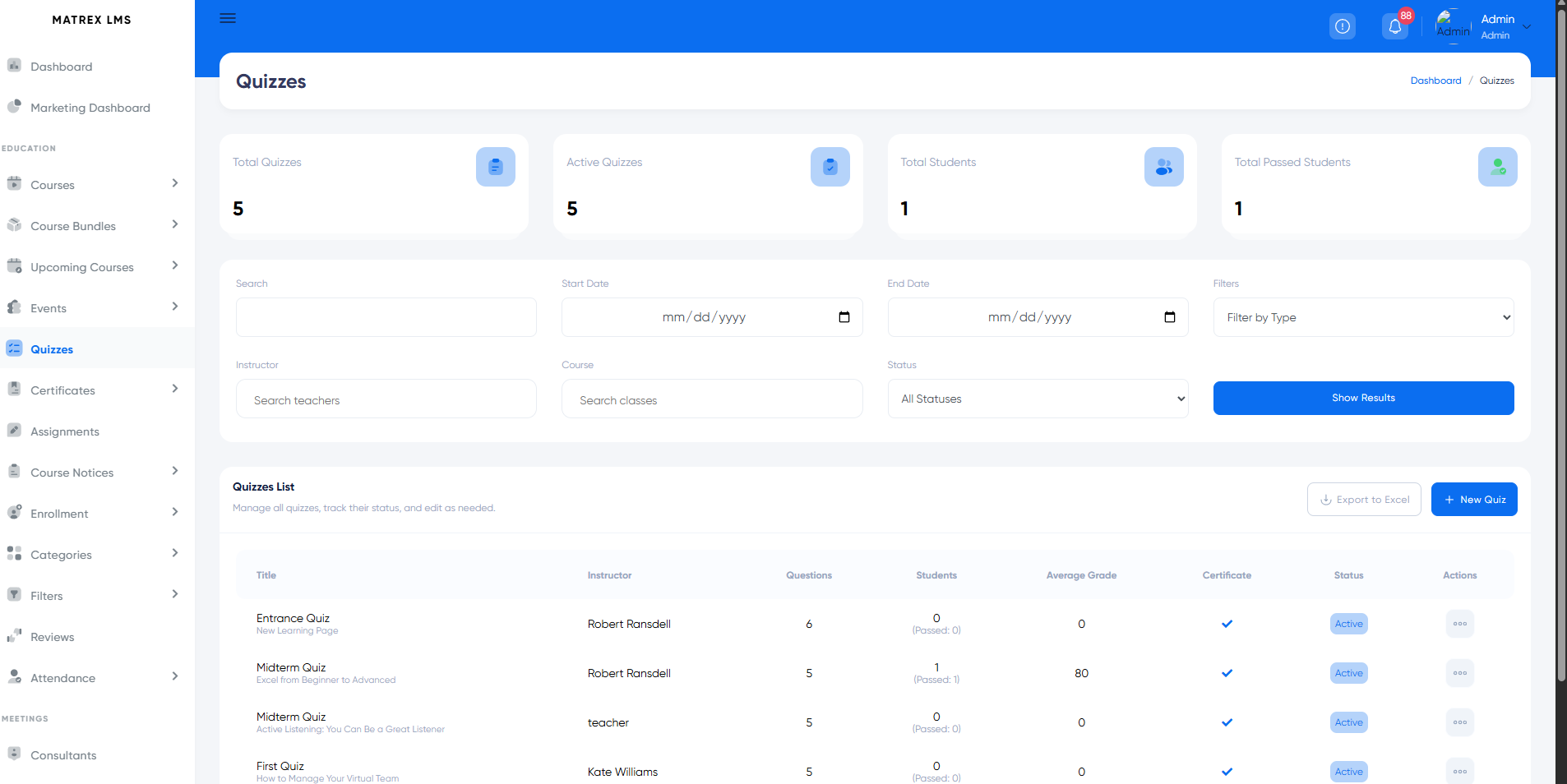Click the Courses sidebar icon
The width and height of the screenshot is (1567, 784).
coord(14,183)
